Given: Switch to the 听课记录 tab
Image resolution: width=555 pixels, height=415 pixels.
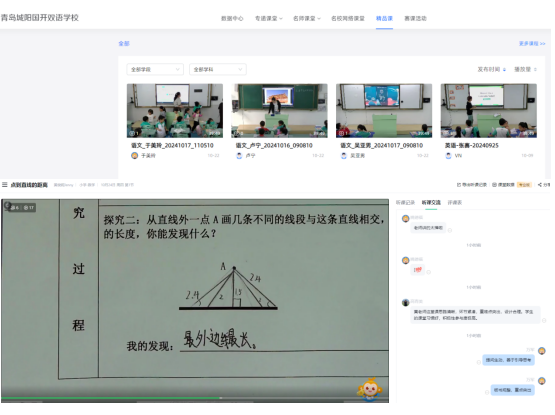Looking at the screenshot, I should click(x=405, y=203).
